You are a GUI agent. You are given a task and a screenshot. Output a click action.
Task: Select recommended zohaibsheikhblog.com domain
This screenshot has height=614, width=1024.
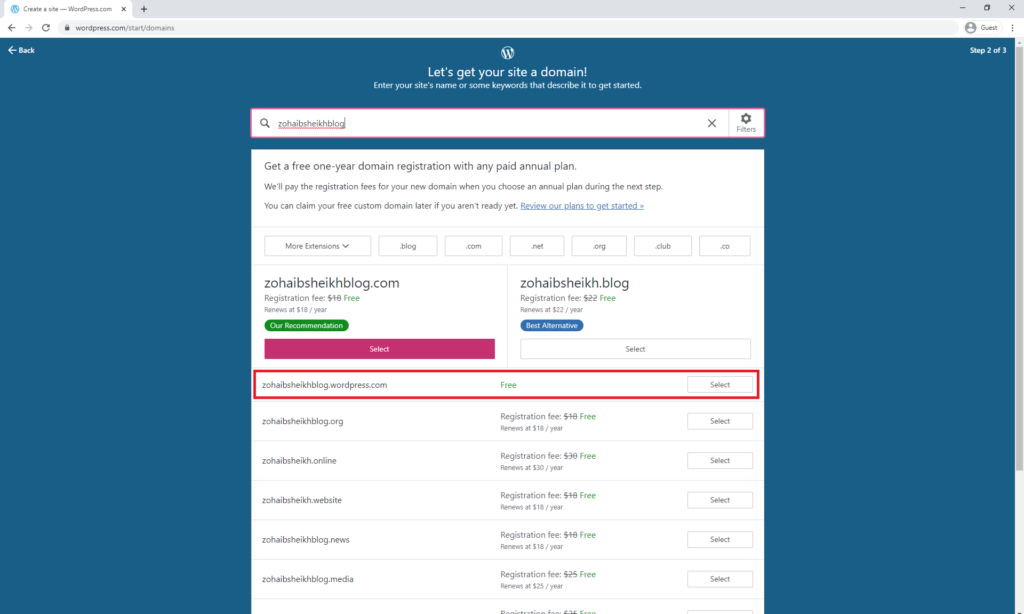379,349
